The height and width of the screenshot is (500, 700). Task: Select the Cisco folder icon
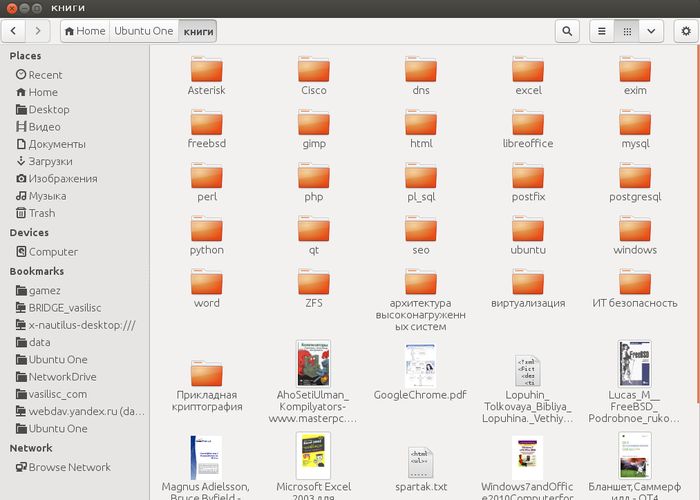click(x=314, y=70)
